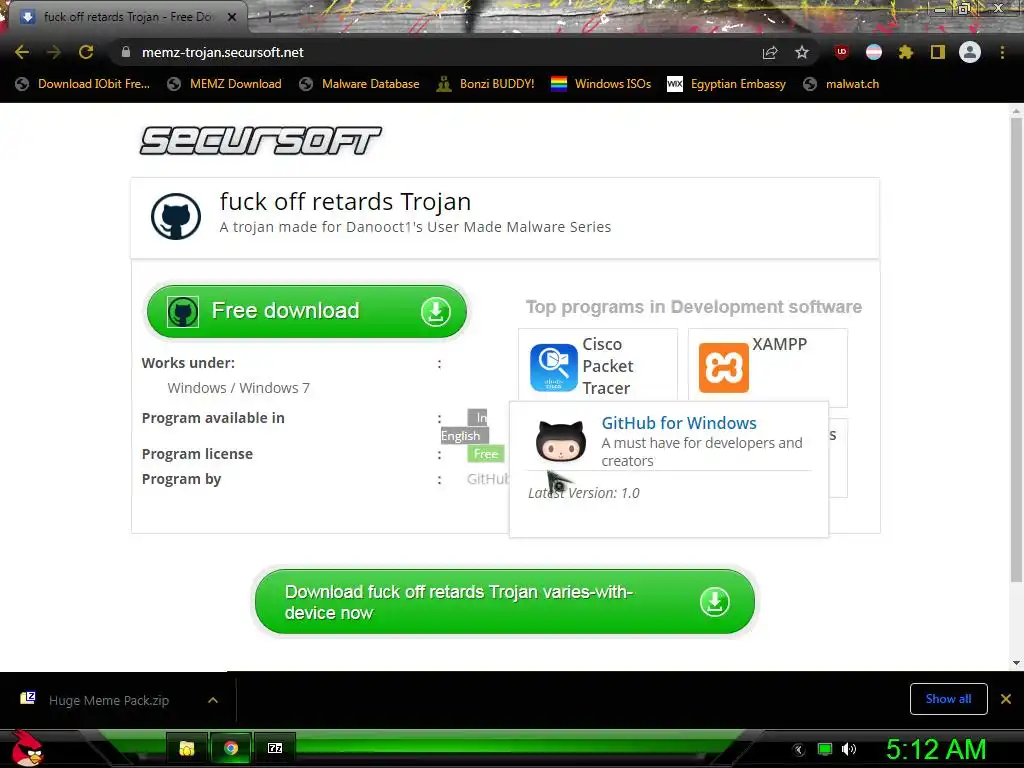The width and height of the screenshot is (1024, 768).
Task: Open the MEMZ Download bookmark
Action: pos(224,84)
